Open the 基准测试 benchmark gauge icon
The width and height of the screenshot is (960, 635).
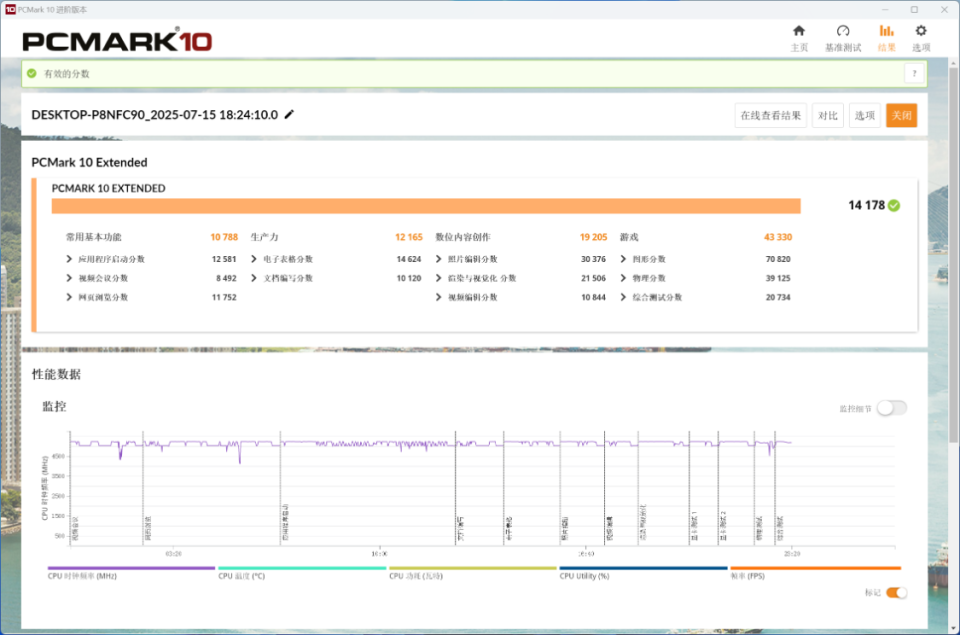(x=843, y=31)
